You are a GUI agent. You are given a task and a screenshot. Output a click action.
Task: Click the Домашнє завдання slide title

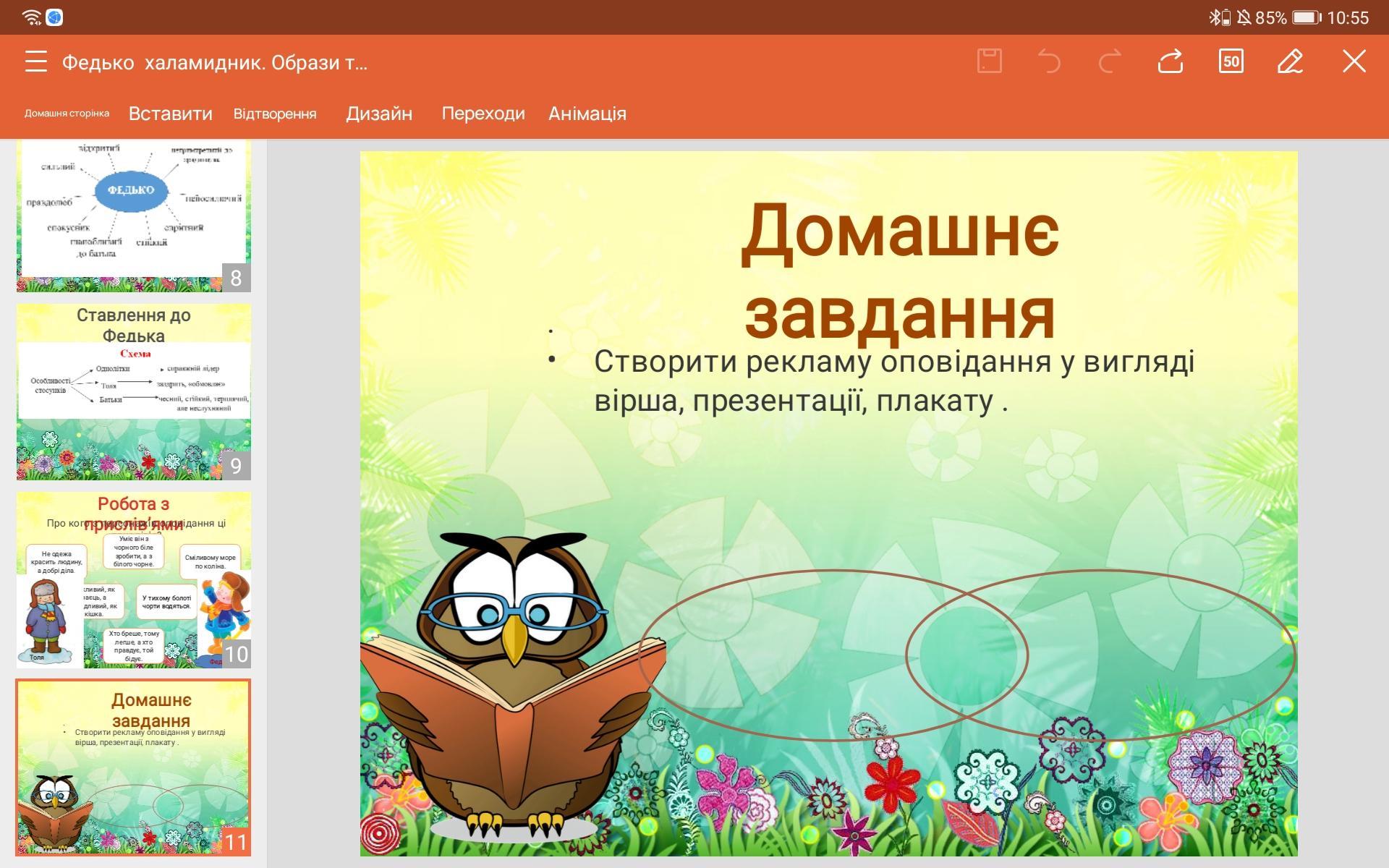(900, 271)
